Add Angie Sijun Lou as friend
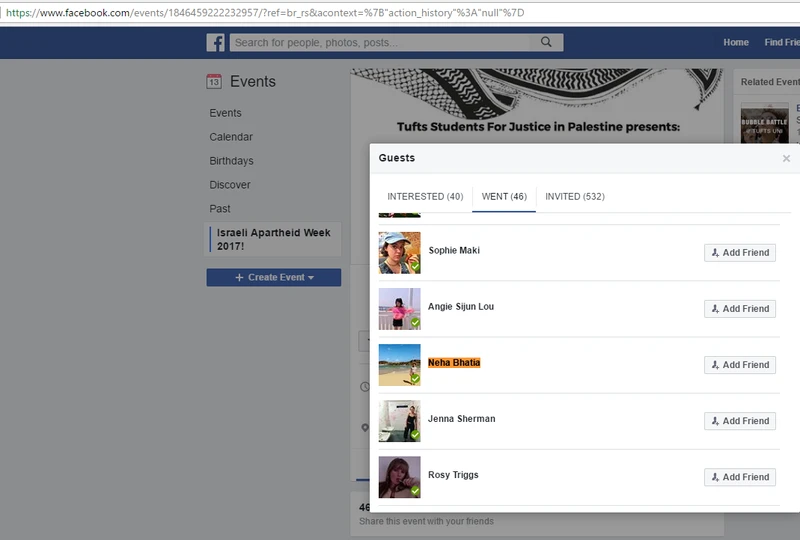800x540 pixels. (740, 309)
